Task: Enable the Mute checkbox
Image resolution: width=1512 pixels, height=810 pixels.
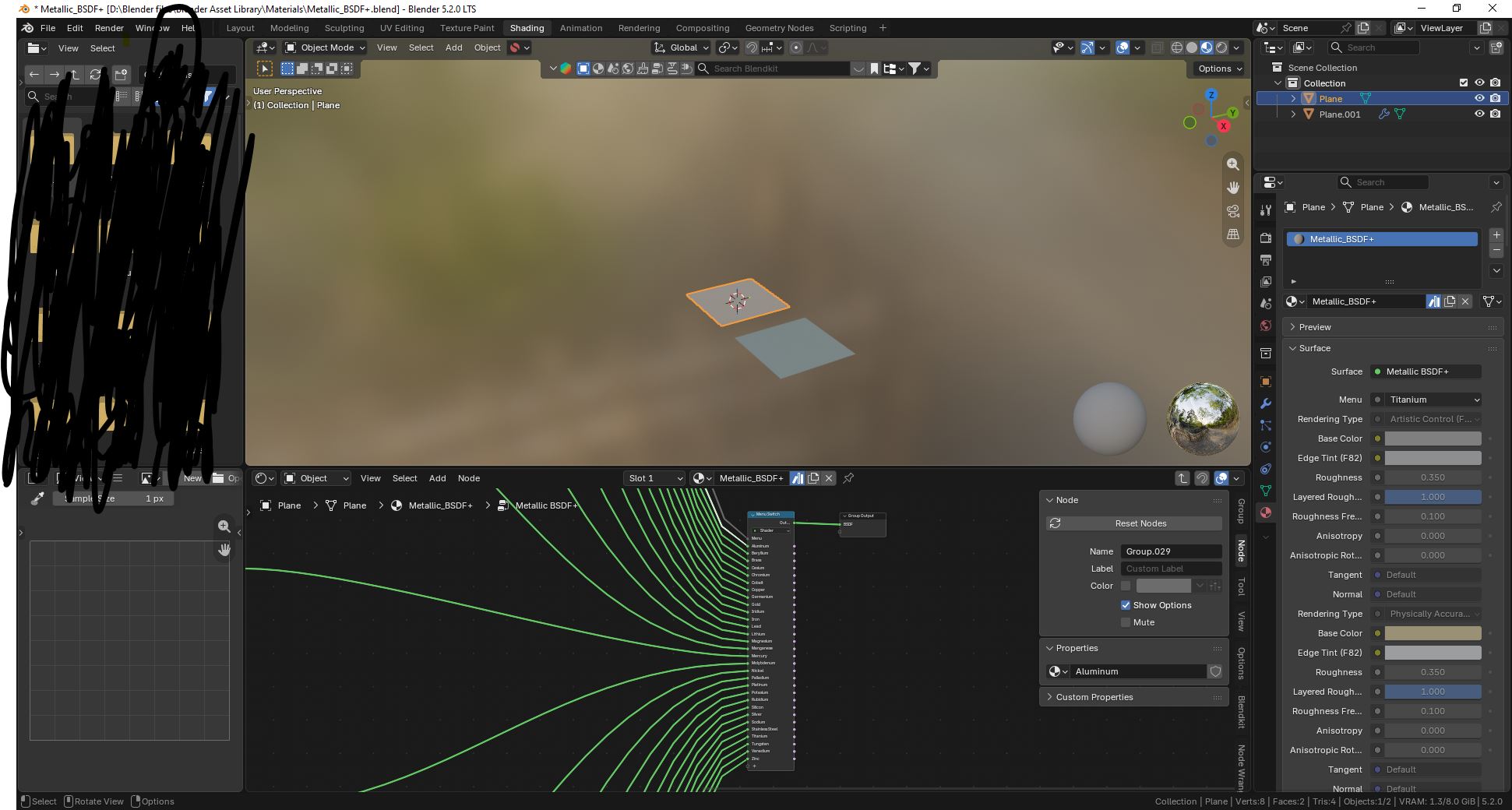Action: pos(1126,622)
